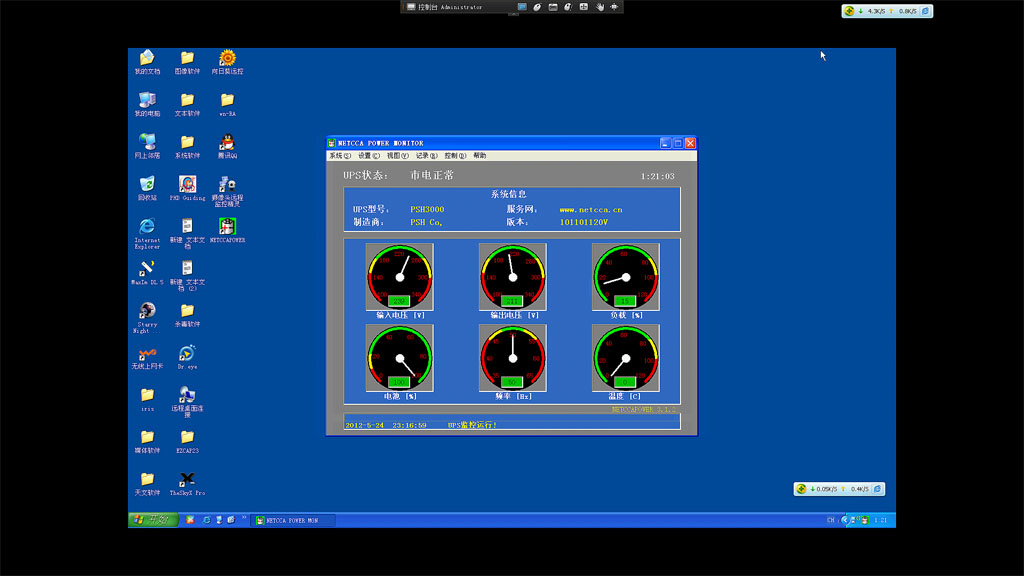
Task: Click the 输出电压 [V] output voltage gauge
Action: (x=513, y=277)
